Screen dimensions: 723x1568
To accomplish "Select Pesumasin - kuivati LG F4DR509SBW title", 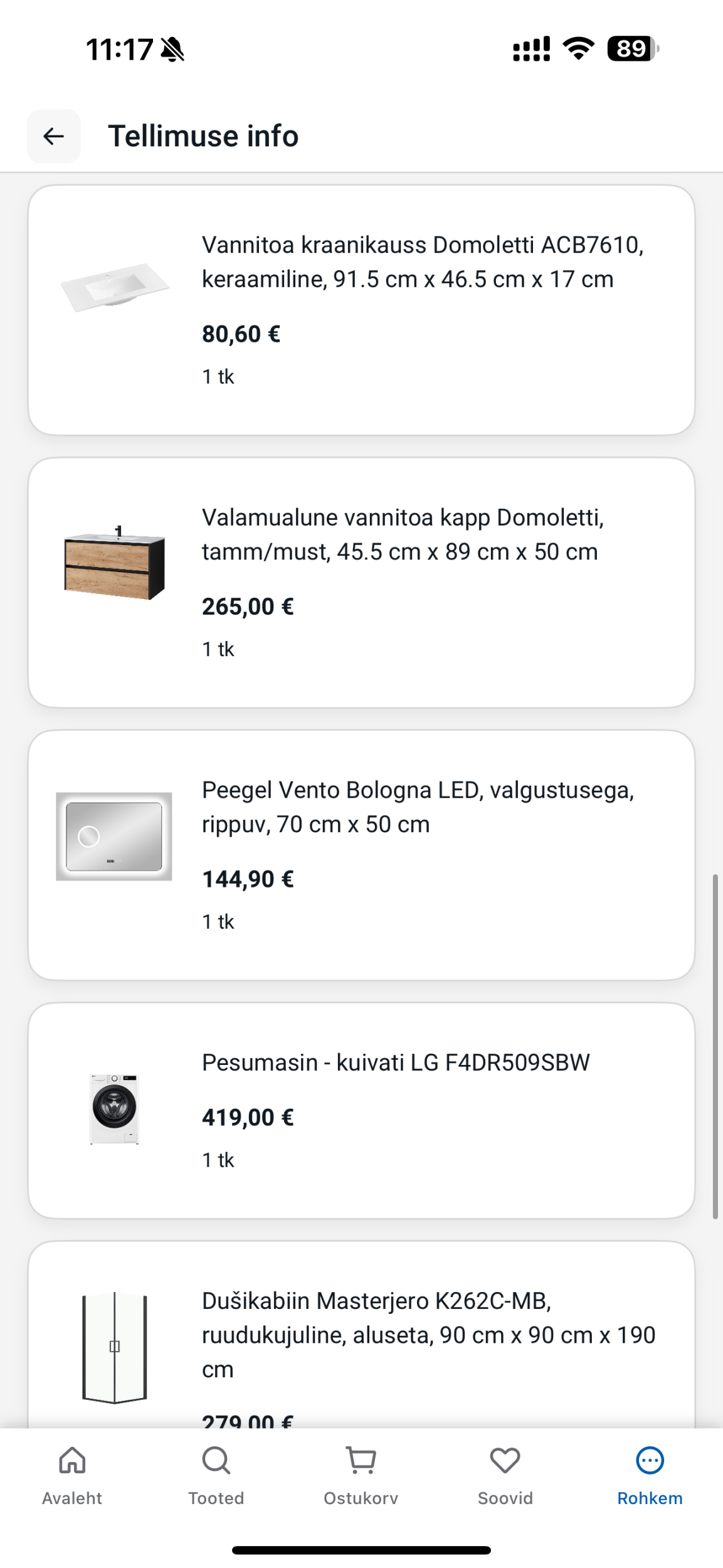I will (396, 1062).
